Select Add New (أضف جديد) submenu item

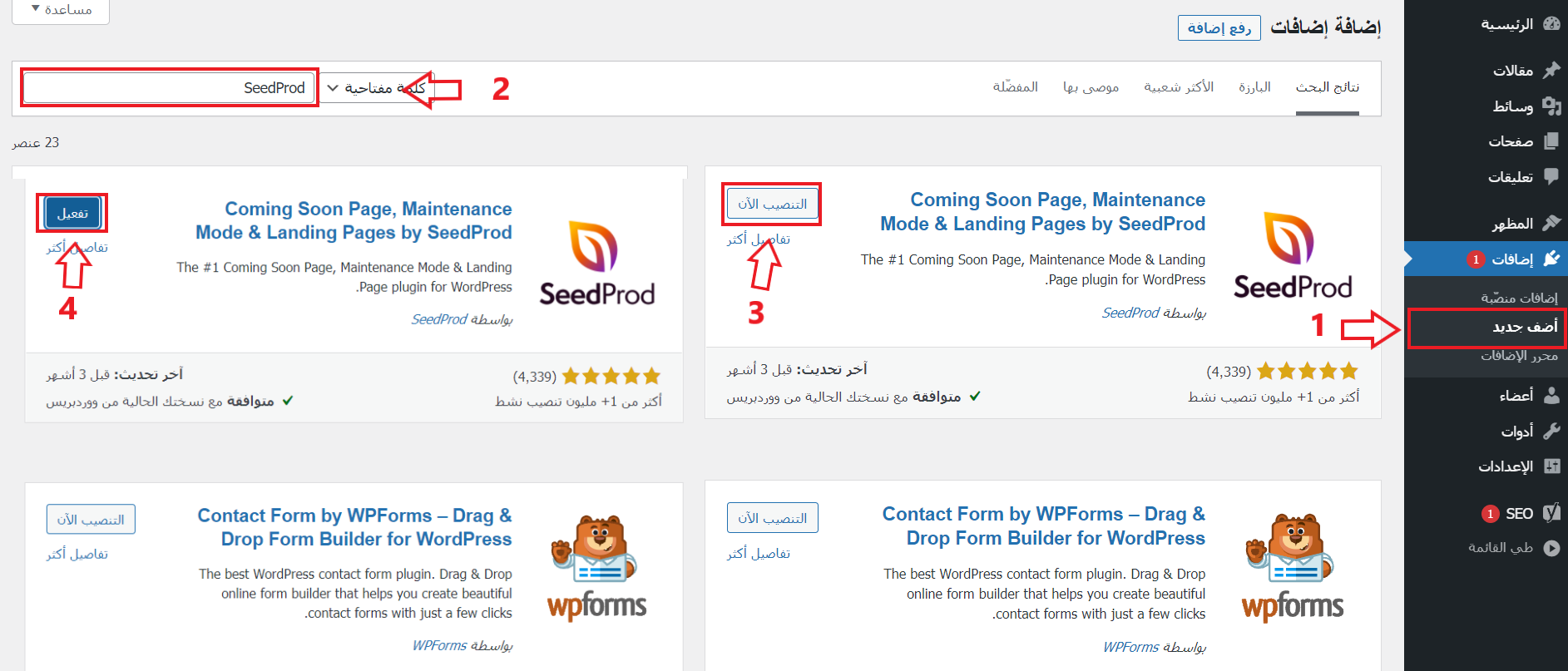pos(1524,327)
